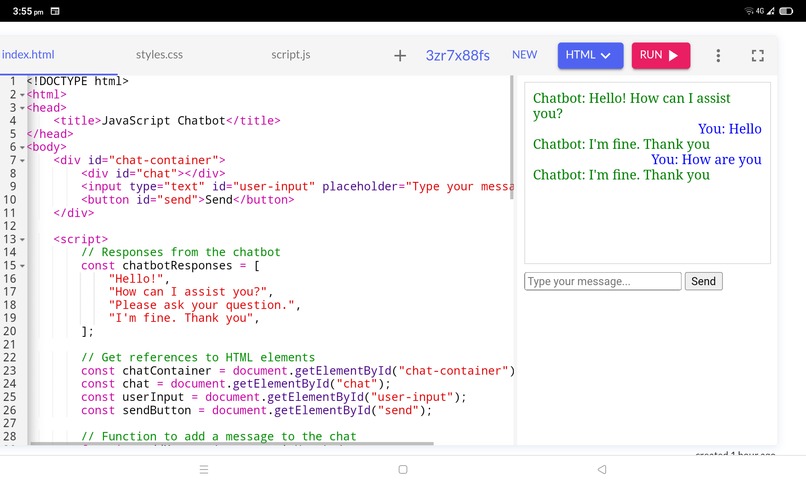Place cursor on '"I'm fine. Thank you"' code line
Image resolution: width=806 pixels, height=484 pixels.
(x=184, y=318)
